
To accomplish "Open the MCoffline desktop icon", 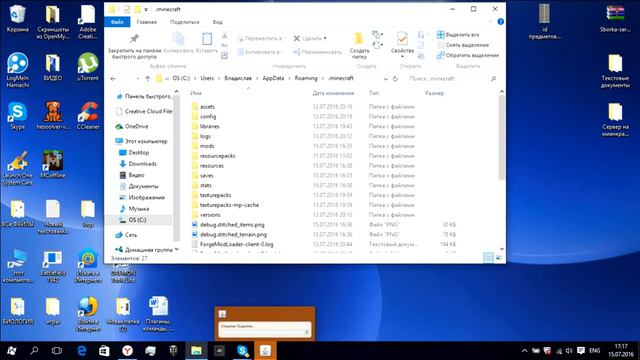I will [53, 164].
